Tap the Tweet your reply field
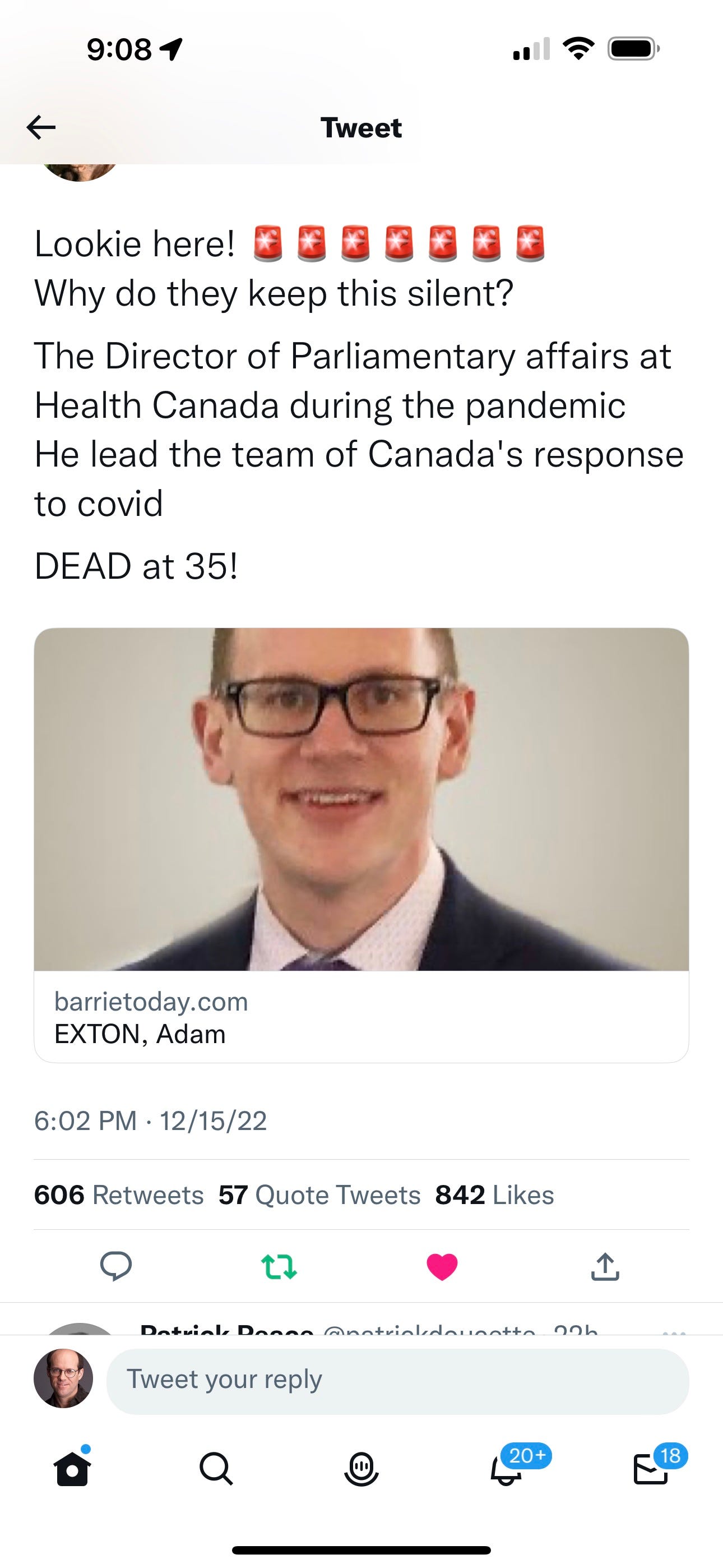Viewport: 723px width, 1568px height. tap(397, 1380)
